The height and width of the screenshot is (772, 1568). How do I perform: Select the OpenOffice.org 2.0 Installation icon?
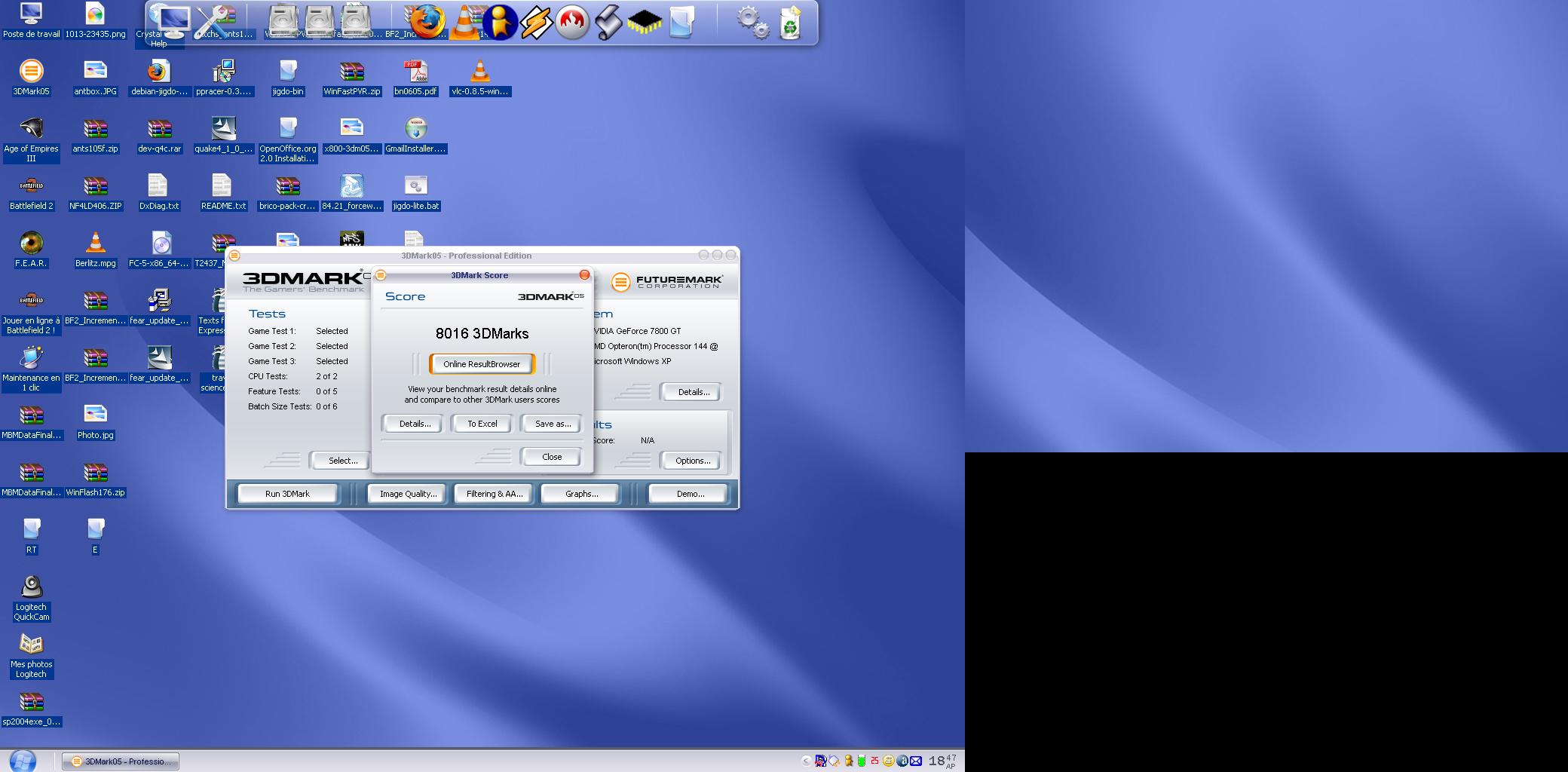287,139
